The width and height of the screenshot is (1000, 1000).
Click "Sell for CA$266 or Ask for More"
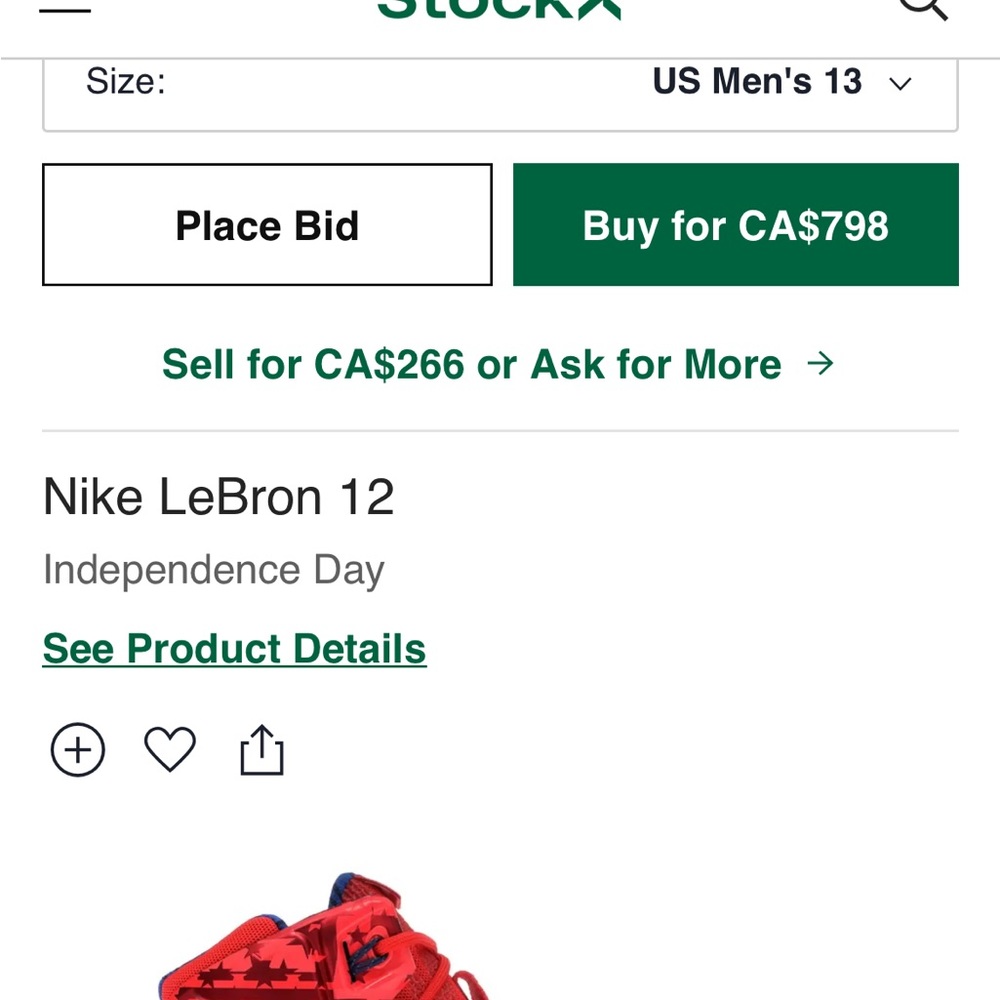[x=472, y=364]
